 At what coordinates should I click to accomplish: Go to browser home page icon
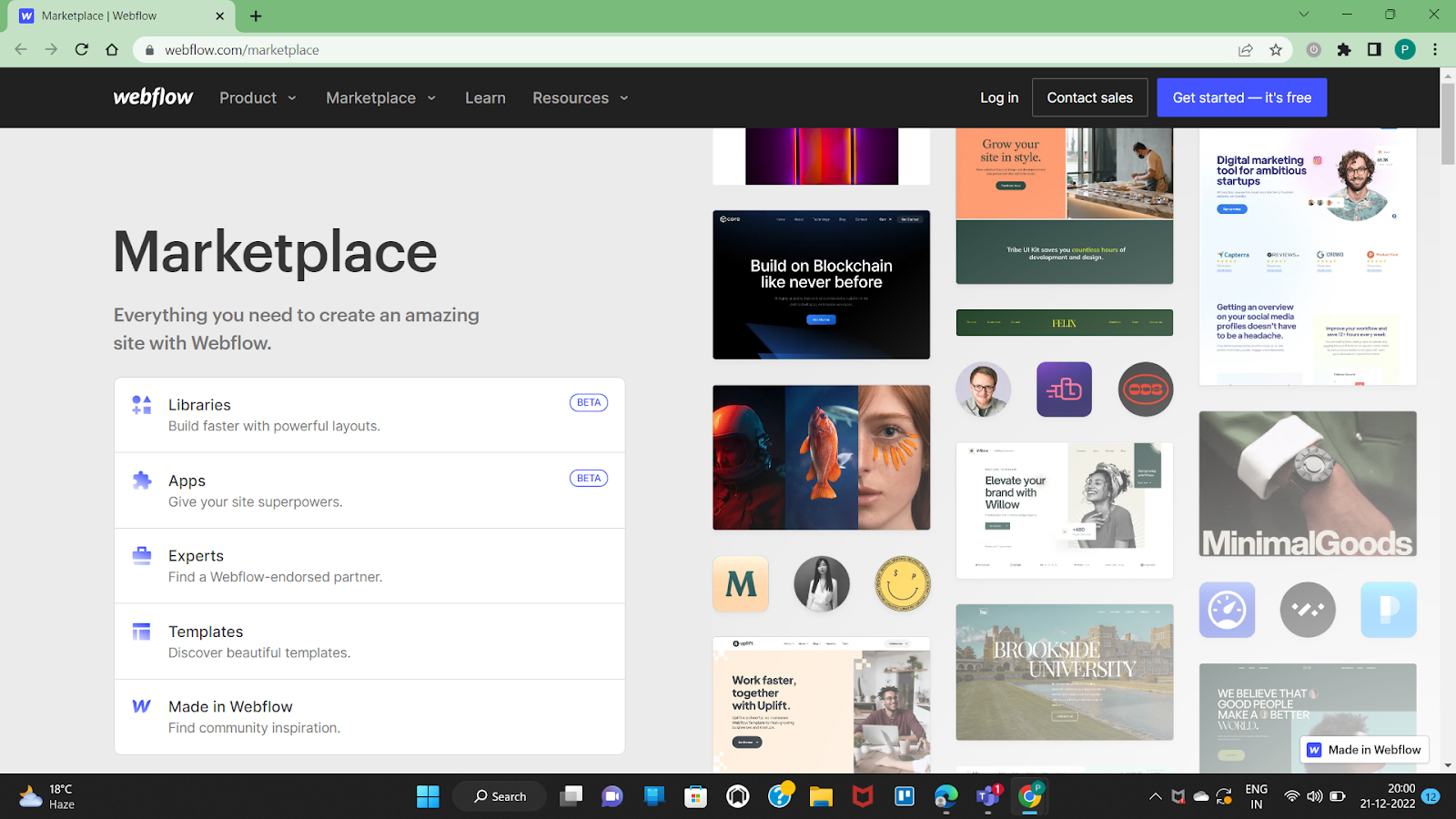tap(112, 50)
